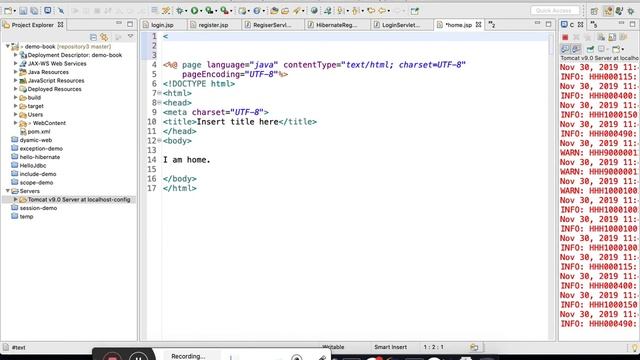Collapse all in Project Explorer
The image size is (640, 360).
pos(93,37)
